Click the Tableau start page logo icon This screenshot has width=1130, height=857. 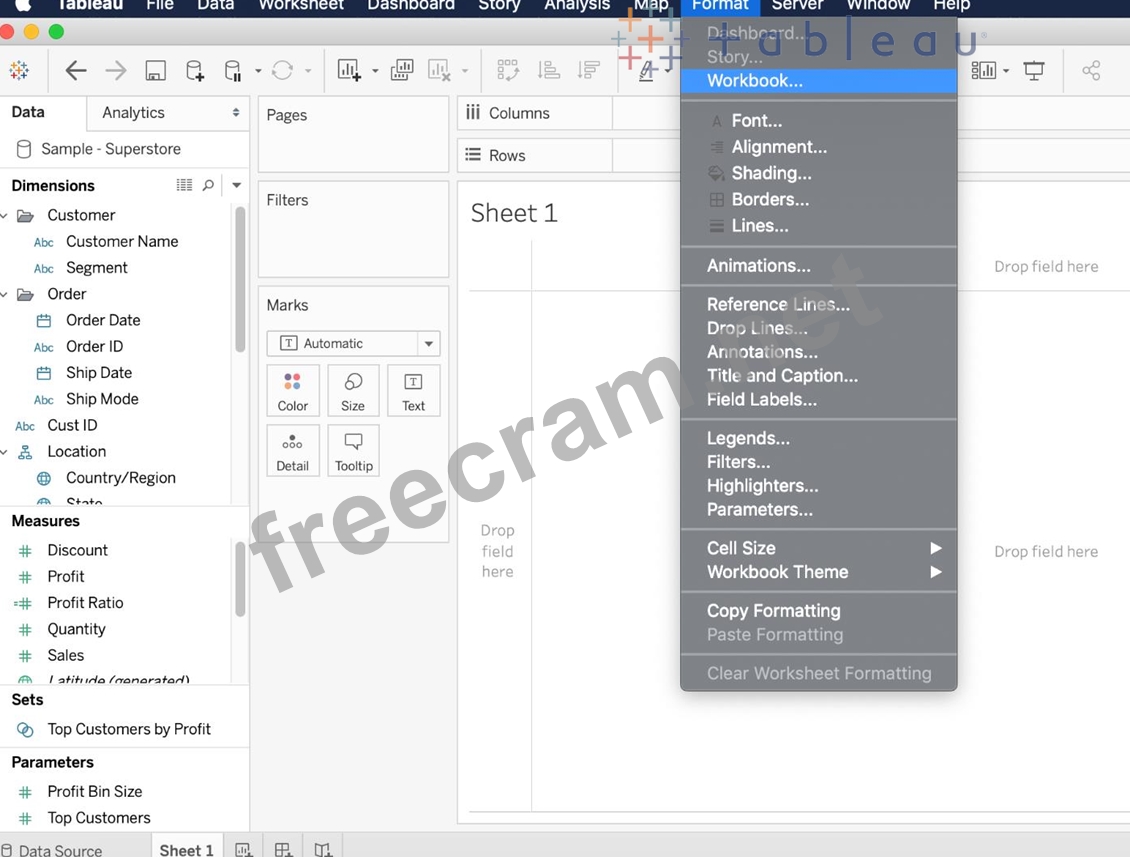coord(19,70)
